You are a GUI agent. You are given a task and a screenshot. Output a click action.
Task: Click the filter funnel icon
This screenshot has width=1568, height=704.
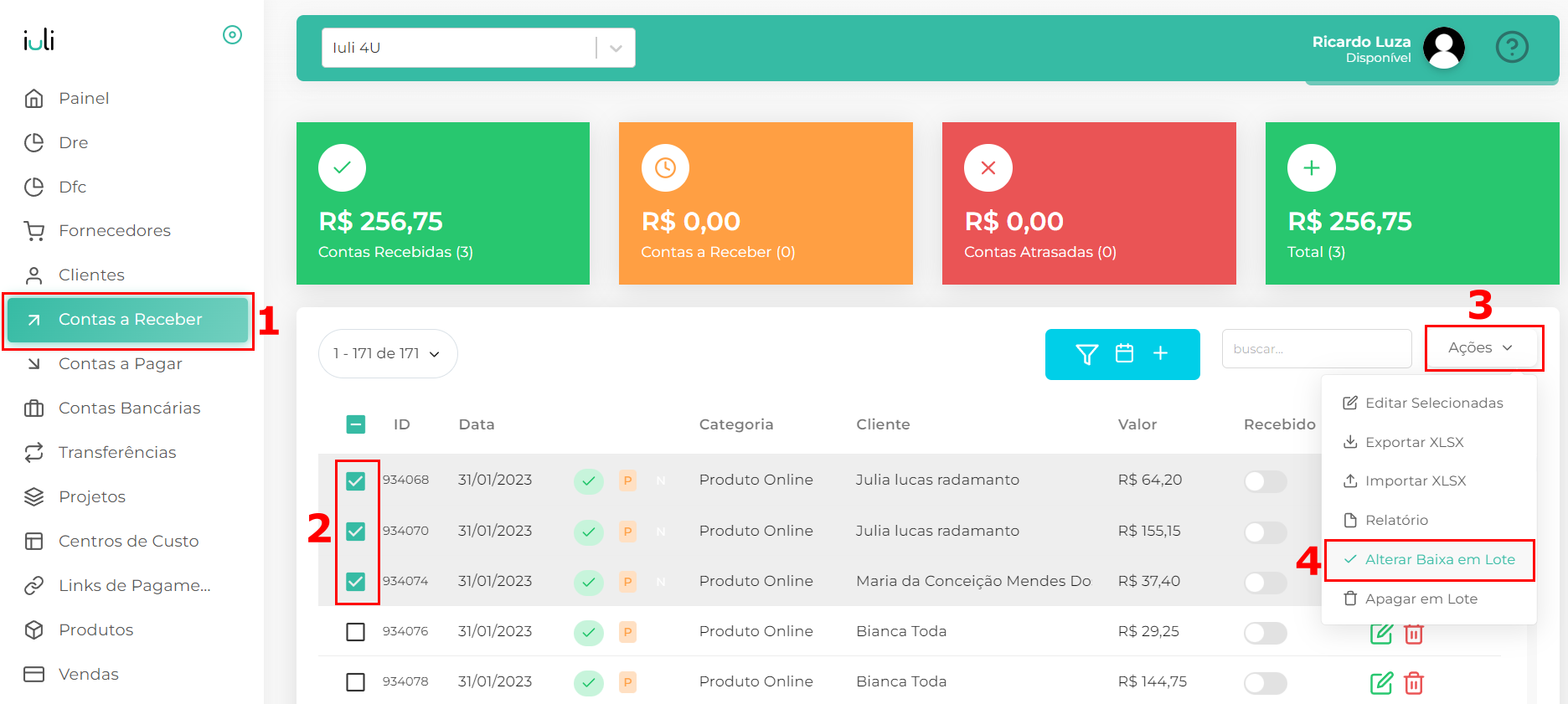[x=1086, y=354]
